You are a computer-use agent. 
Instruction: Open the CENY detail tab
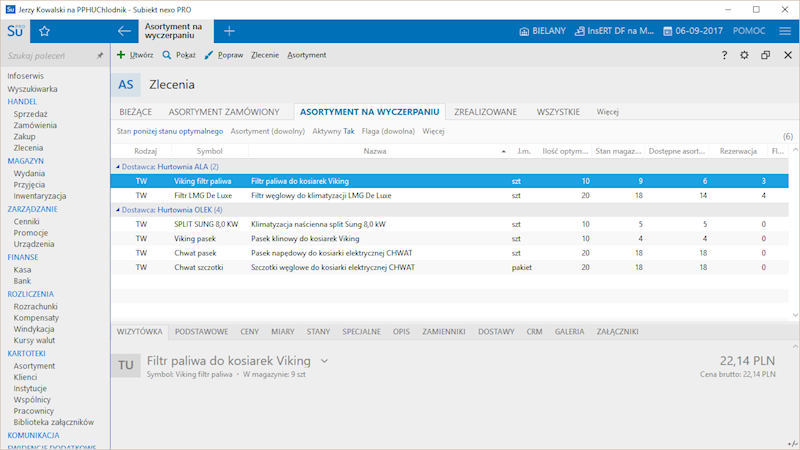[x=249, y=332]
